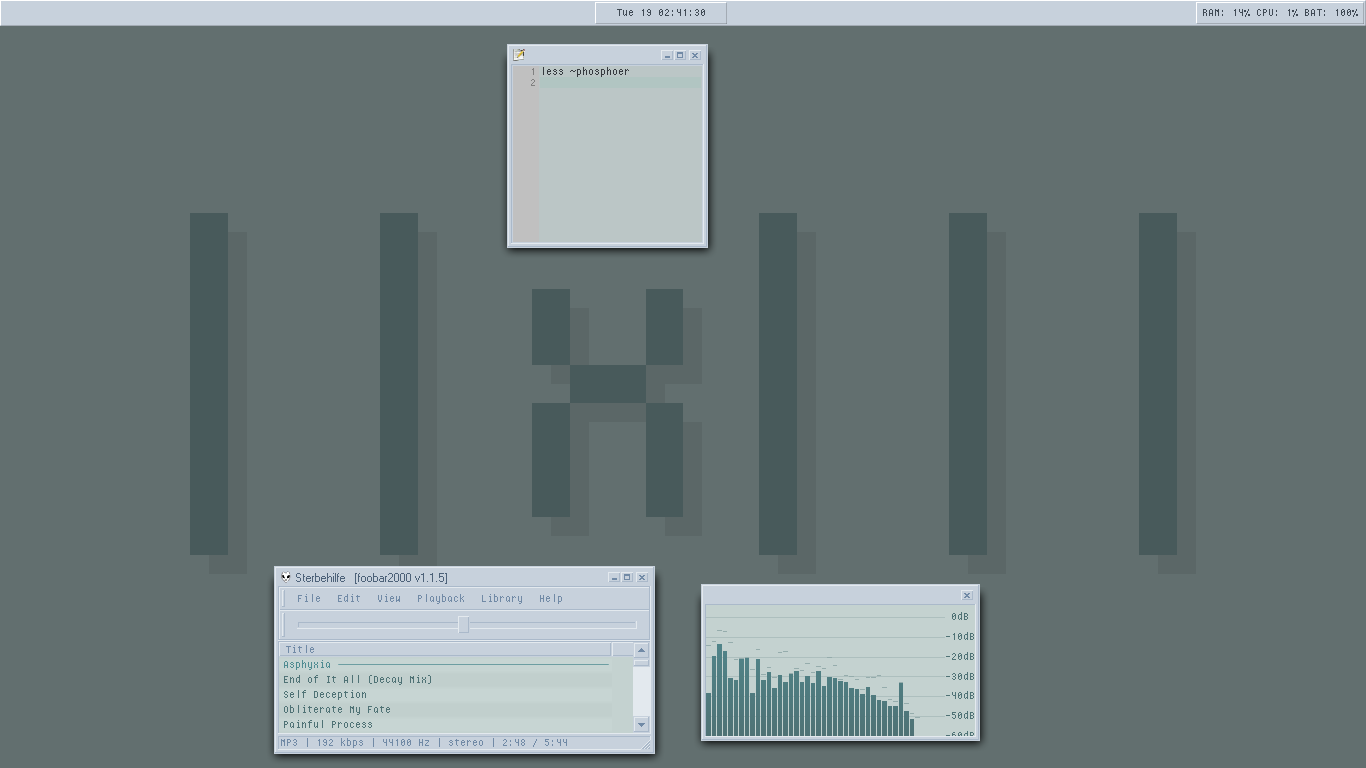Click the RAM CPU BAT status panel
This screenshot has height=768, width=1366.
coord(1280,13)
